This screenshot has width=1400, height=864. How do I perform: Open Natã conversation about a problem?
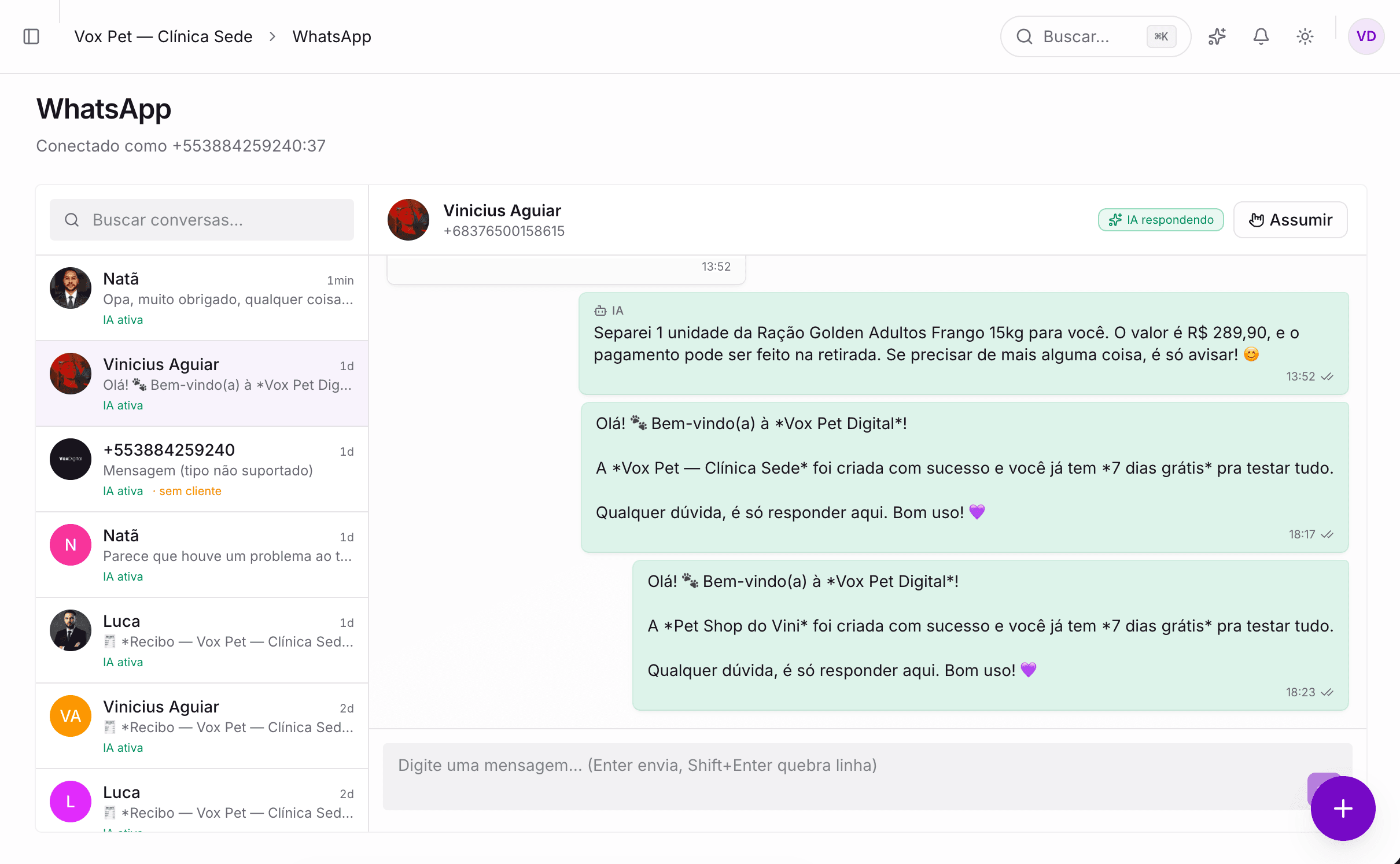click(x=202, y=555)
